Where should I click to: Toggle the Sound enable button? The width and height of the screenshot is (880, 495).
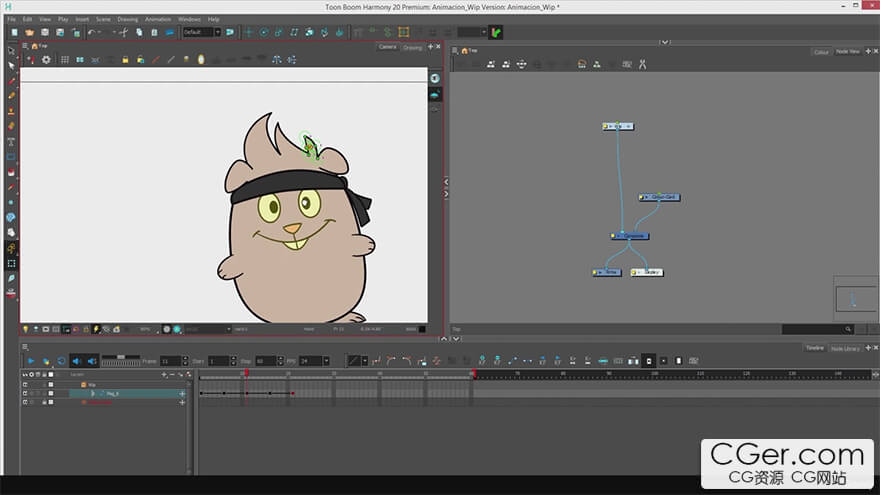tap(76, 361)
